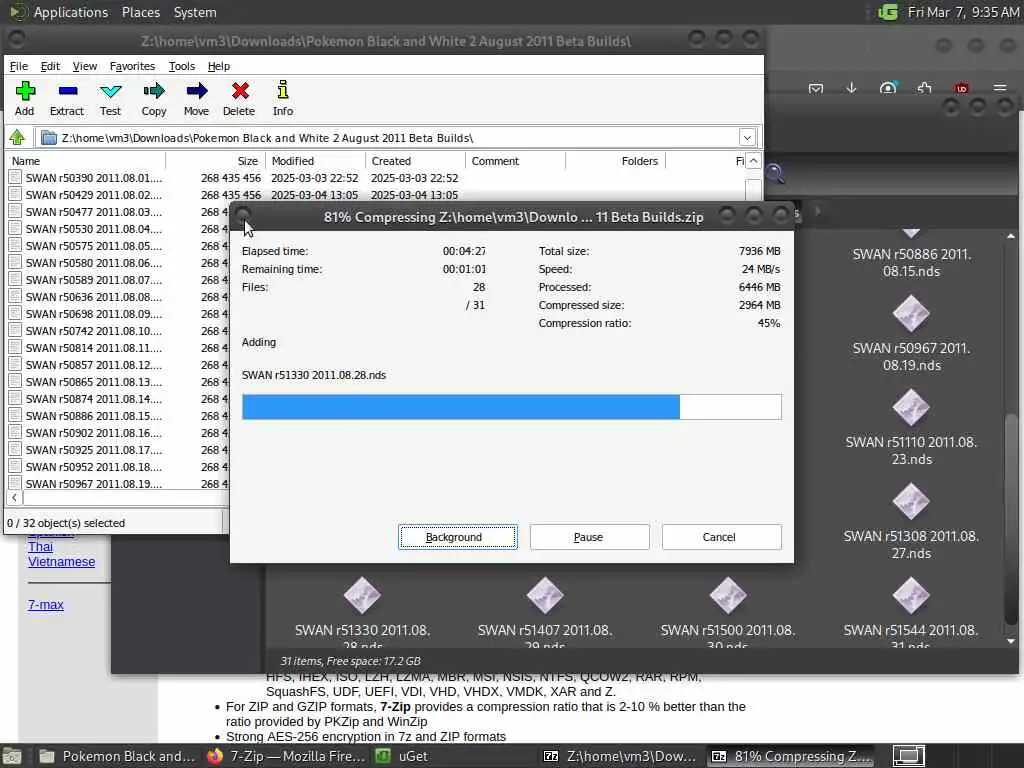Select SWAN r51308 2011.08.27.nds file icon

point(911,502)
